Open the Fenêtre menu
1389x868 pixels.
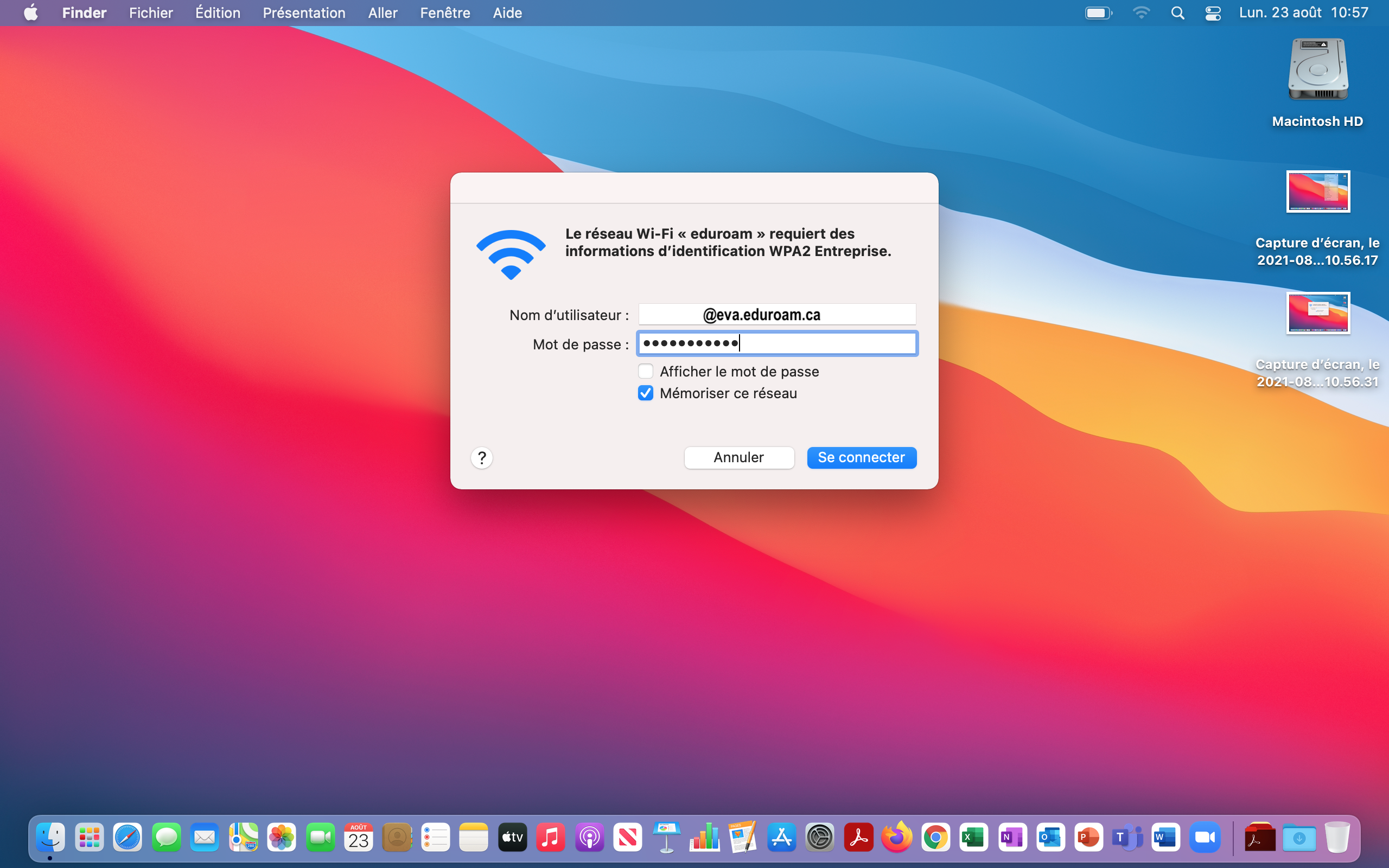(445, 12)
